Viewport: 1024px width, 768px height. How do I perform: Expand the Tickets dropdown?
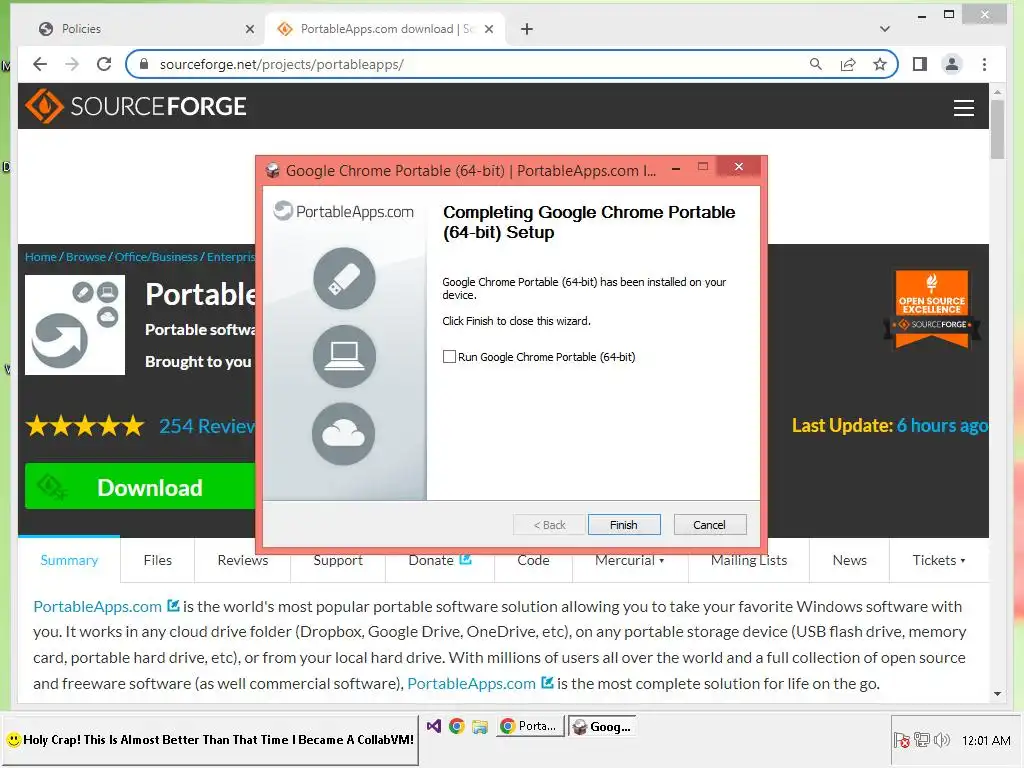939,560
